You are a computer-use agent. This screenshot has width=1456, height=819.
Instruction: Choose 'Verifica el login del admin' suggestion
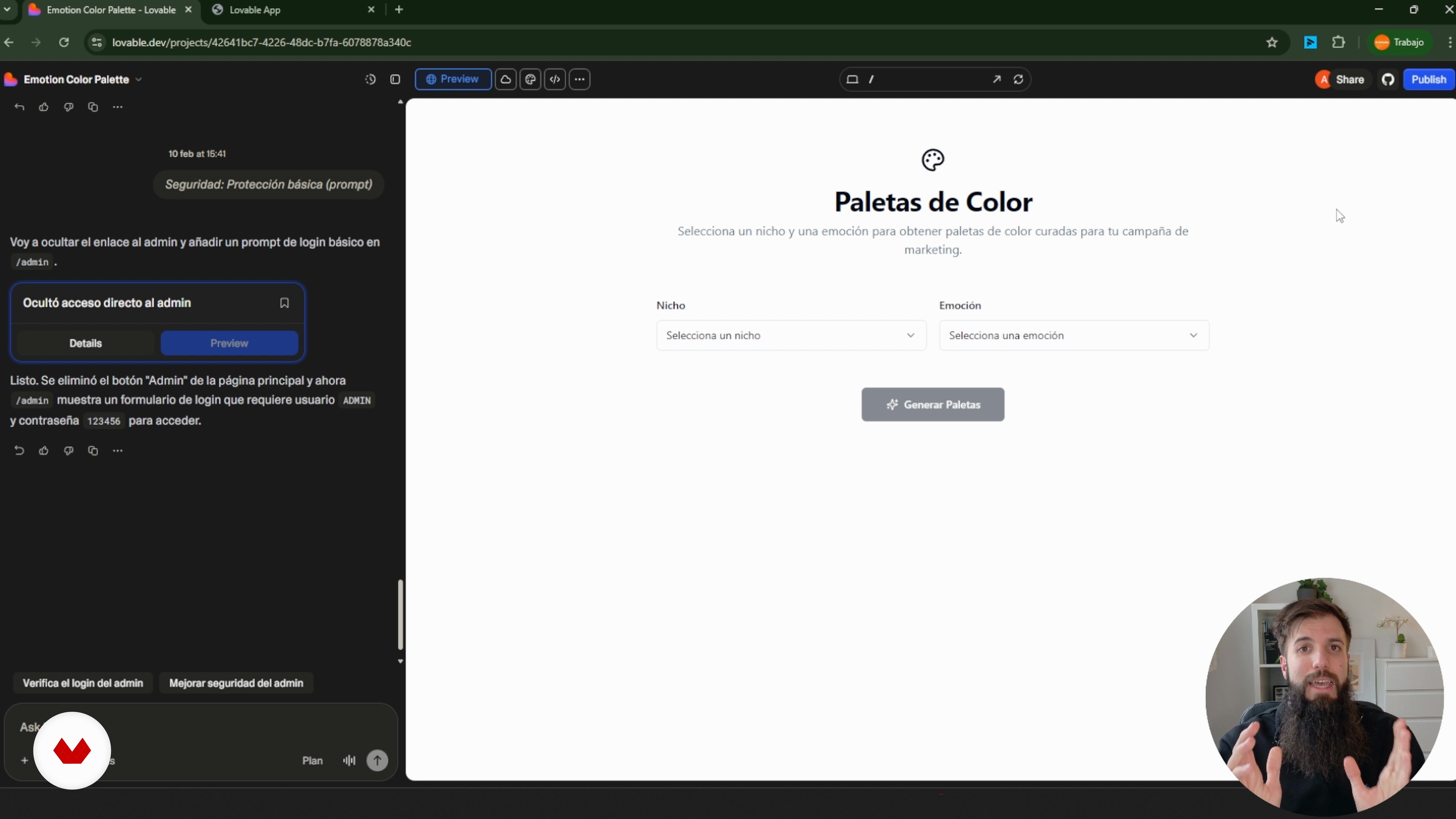pyautogui.click(x=83, y=683)
